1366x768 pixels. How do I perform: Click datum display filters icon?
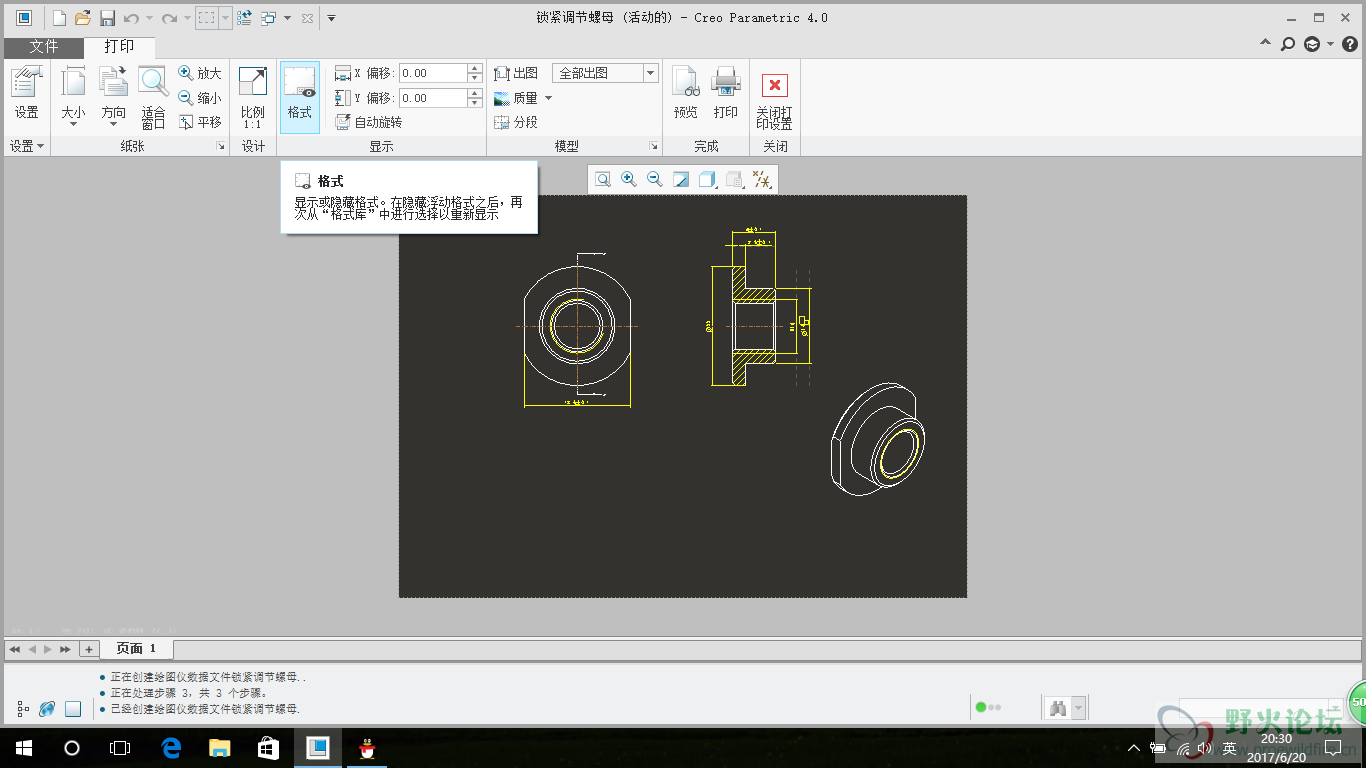(761, 179)
